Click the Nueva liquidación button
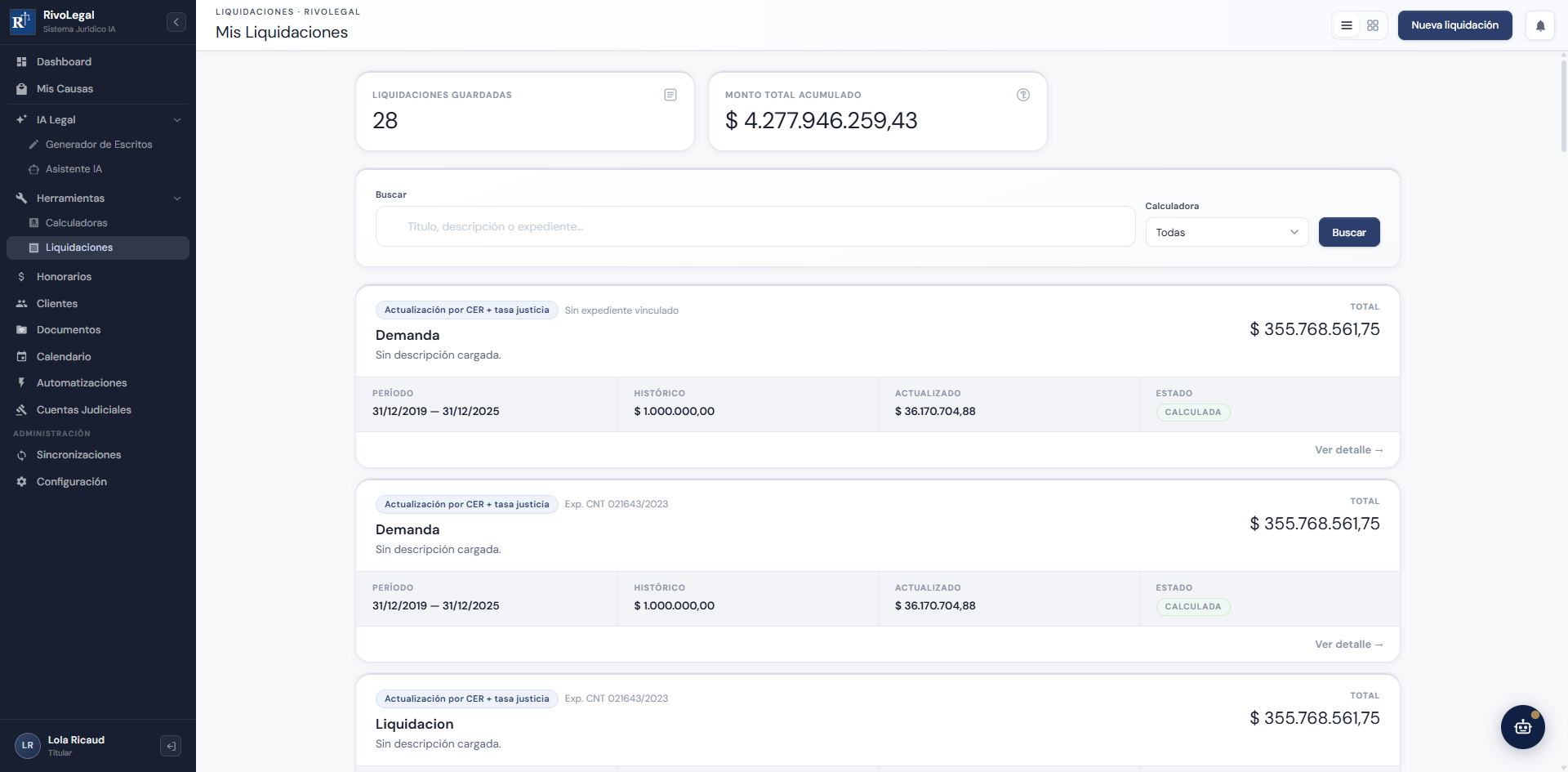Screen dimensions: 1568x772 tap(1455, 25)
